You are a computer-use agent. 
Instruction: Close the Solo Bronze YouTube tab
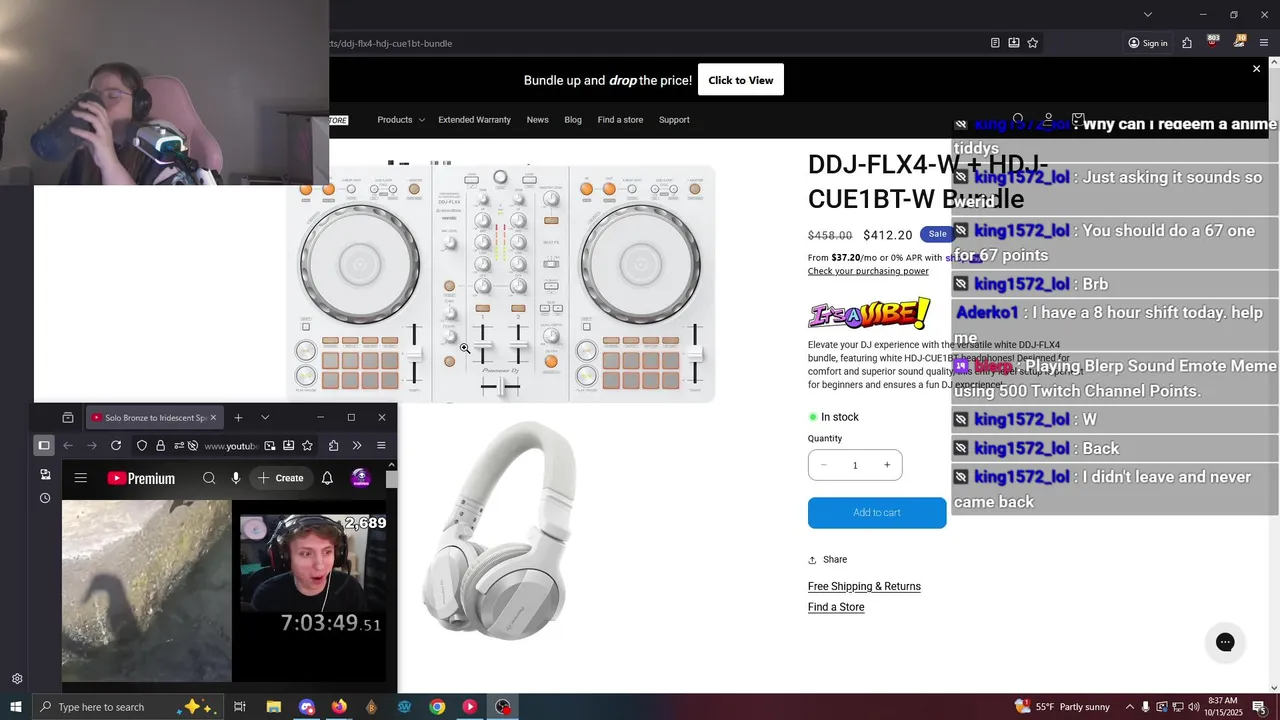pyautogui.click(x=213, y=417)
